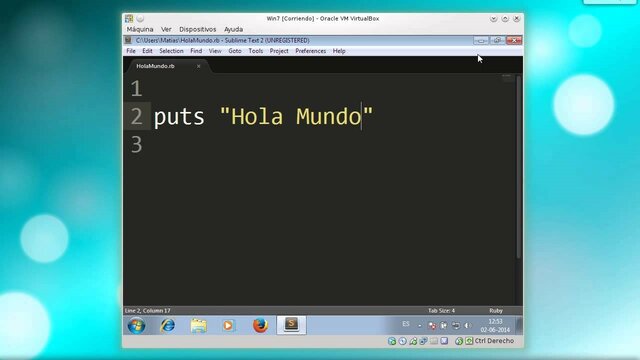
Task: Open Sublime Text Edit menu
Action: click(147, 51)
